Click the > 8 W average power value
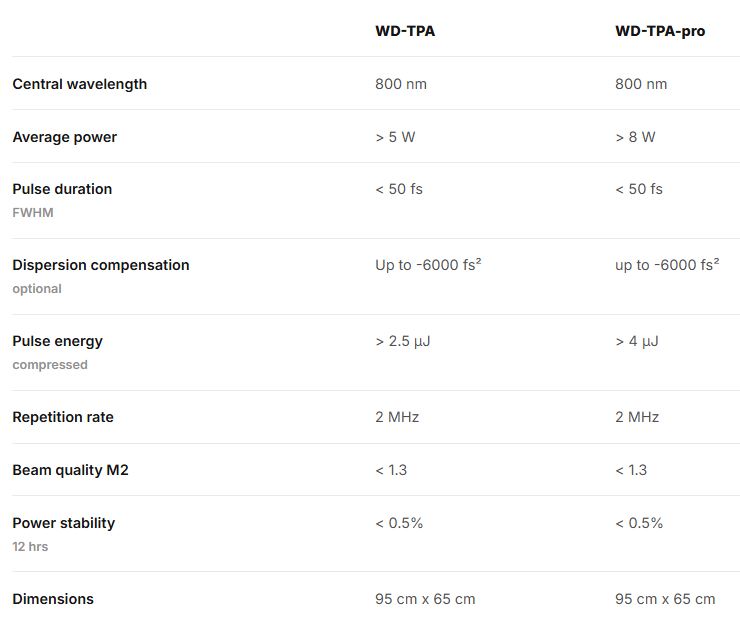Image resolution: width=740 pixels, height=627 pixels. click(x=635, y=137)
